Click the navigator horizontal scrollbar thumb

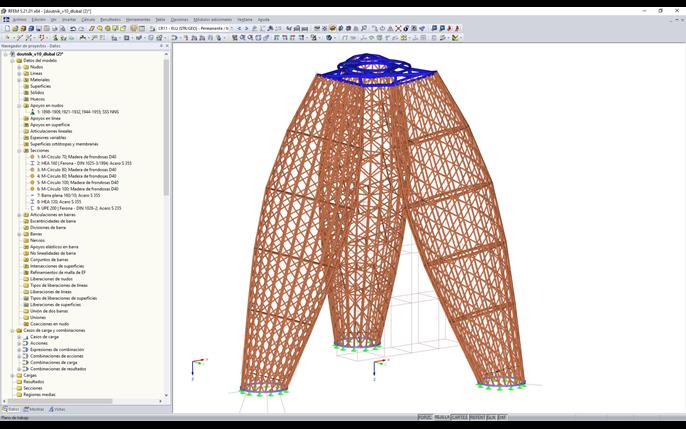tap(60, 401)
